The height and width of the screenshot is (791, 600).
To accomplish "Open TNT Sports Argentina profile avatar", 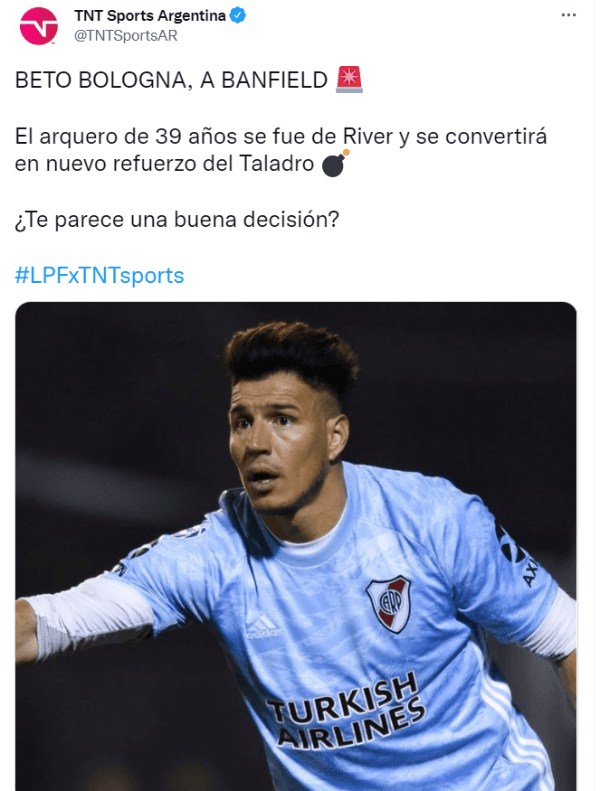I will point(39,26).
